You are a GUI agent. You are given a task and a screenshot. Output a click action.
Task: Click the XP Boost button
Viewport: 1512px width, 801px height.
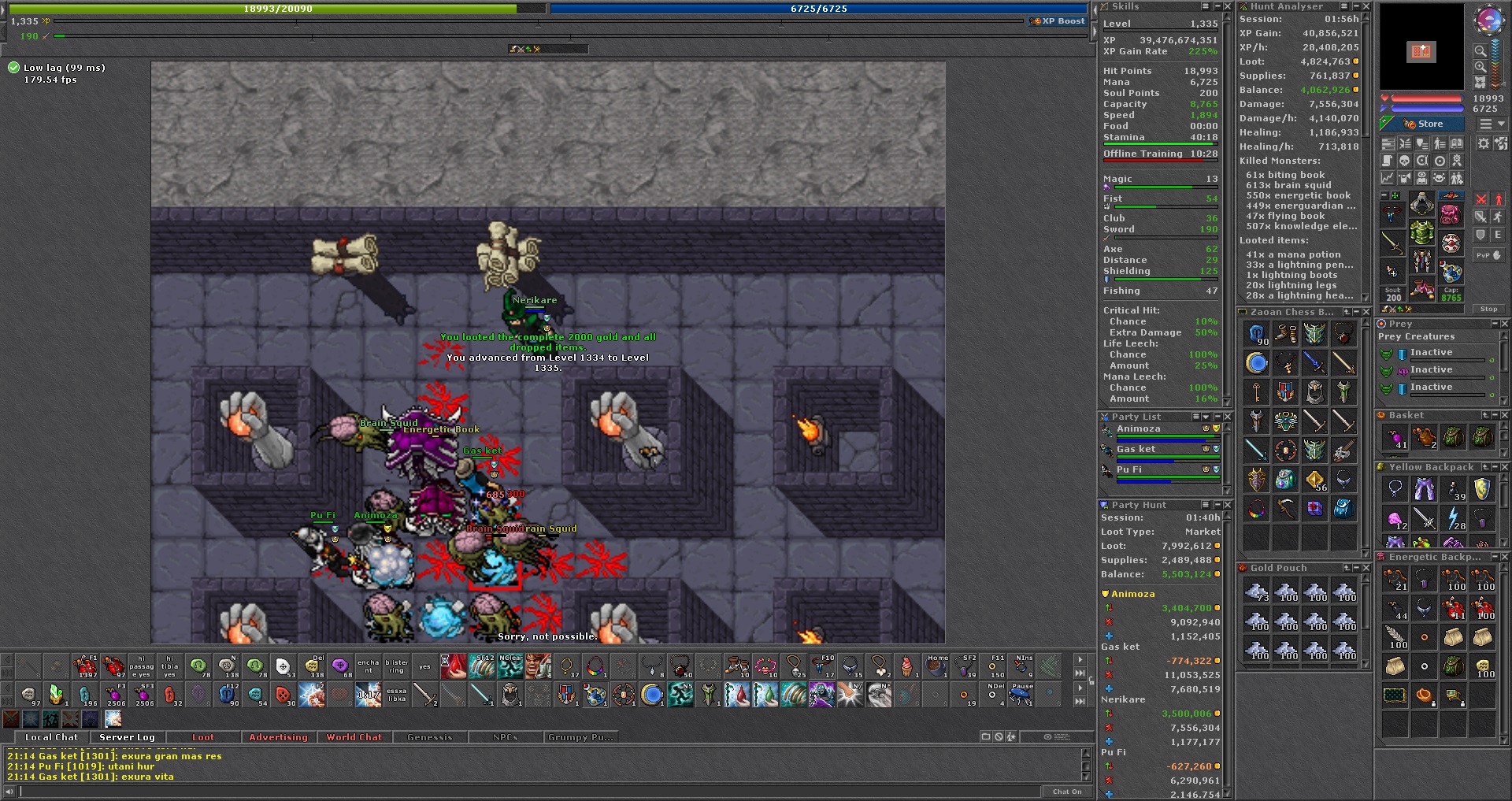tap(1058, 21)
